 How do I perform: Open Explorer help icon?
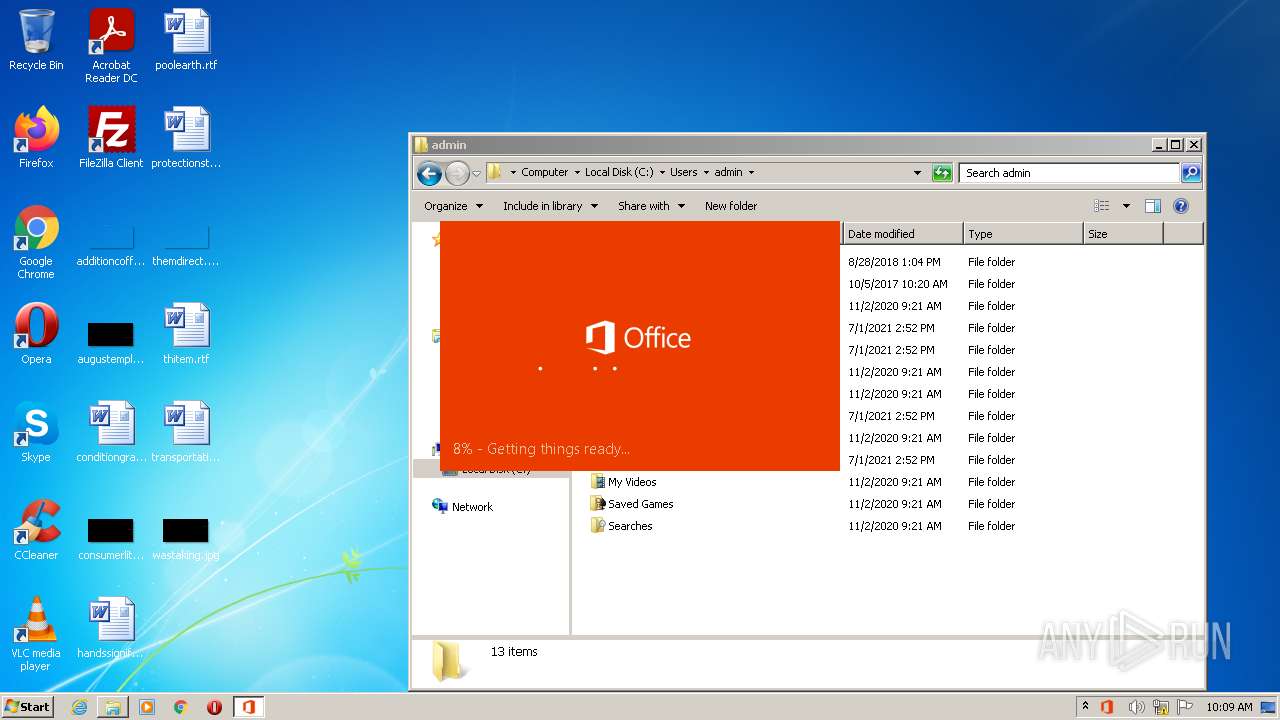tap(1181, 206)
